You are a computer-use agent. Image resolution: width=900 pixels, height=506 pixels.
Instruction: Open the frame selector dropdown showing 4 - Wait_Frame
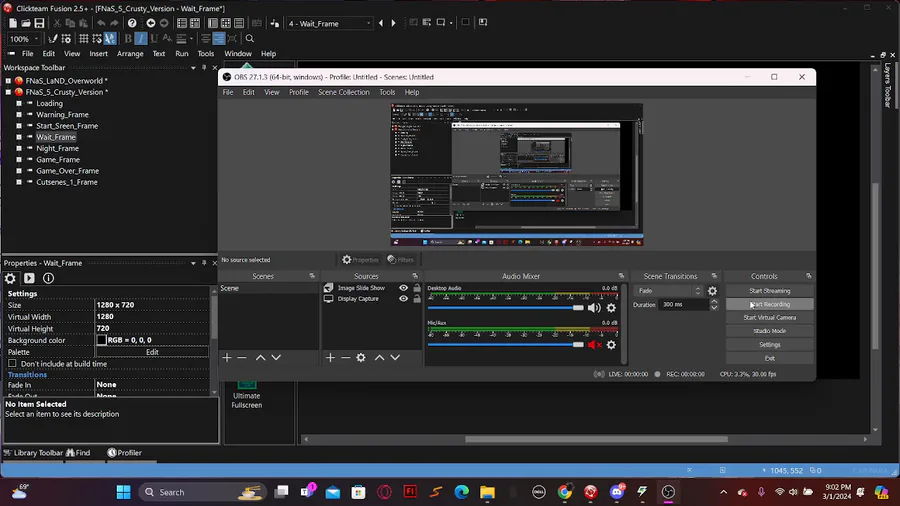pyautogui.click(x=329, y=24)
